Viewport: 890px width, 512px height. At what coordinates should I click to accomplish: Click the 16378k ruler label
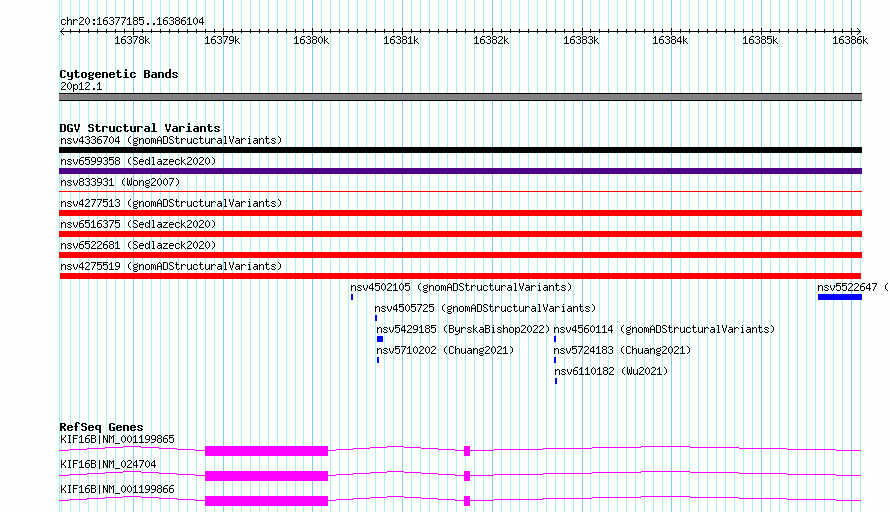pyautogui.click(x=132, y=40)
